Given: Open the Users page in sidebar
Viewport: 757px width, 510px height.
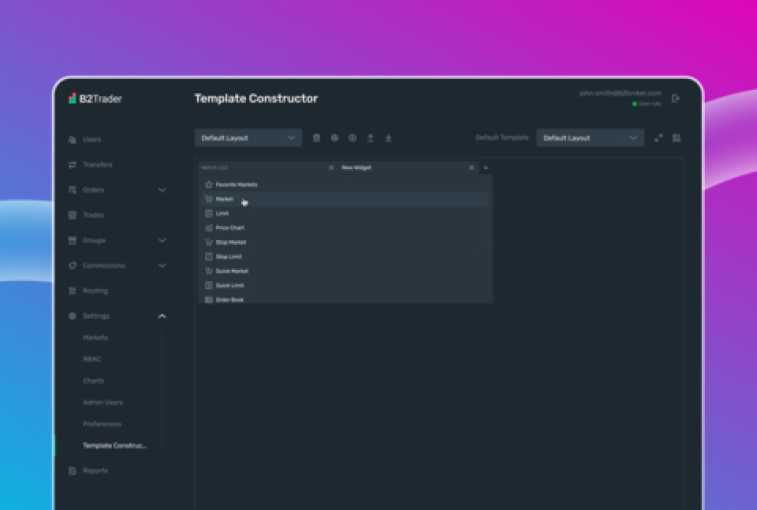Looking at the screenshot, I should pos(92,140).
